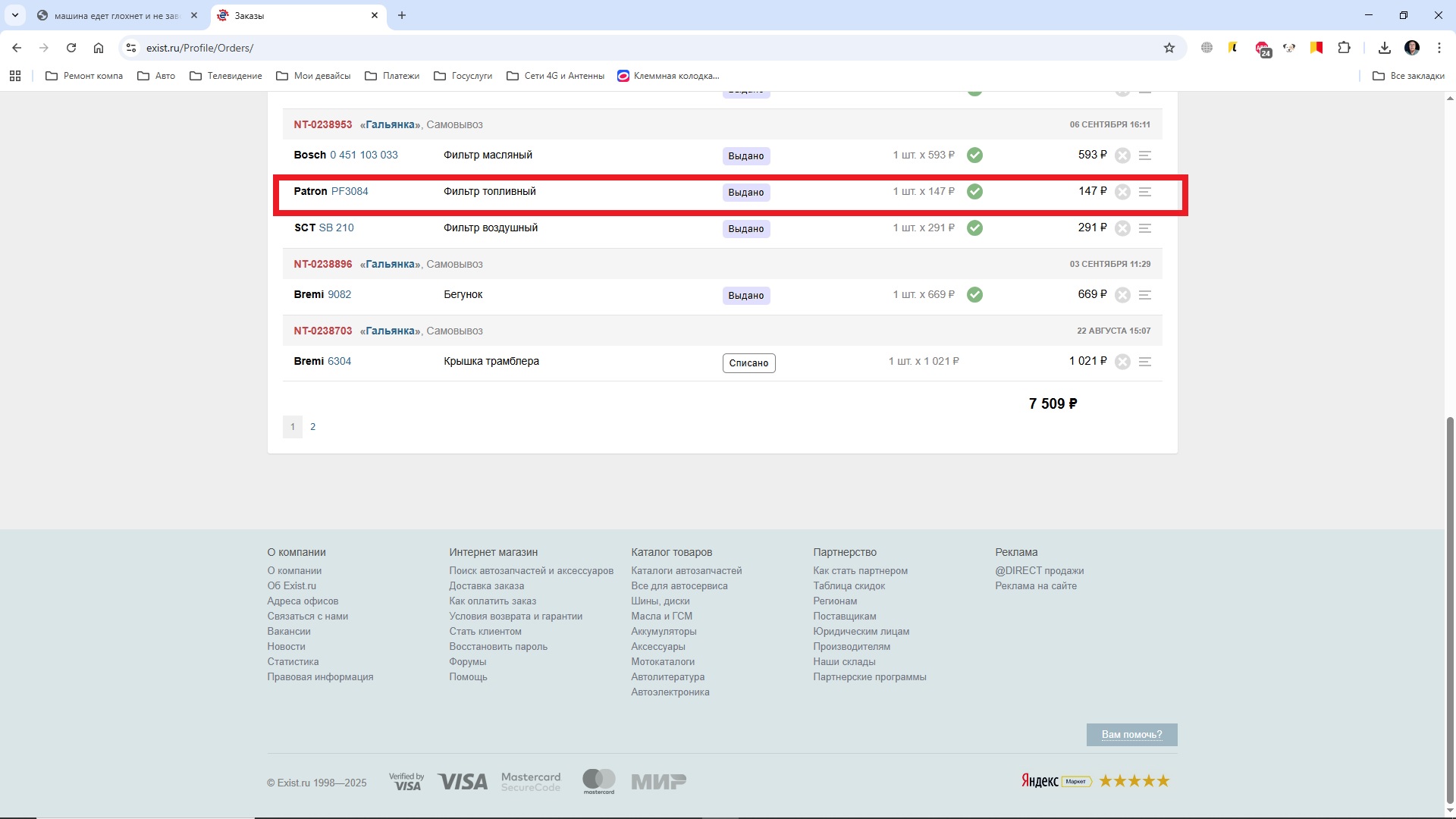
Task: Click green checkmark in Bremi 9082 row
Action: 975,295
